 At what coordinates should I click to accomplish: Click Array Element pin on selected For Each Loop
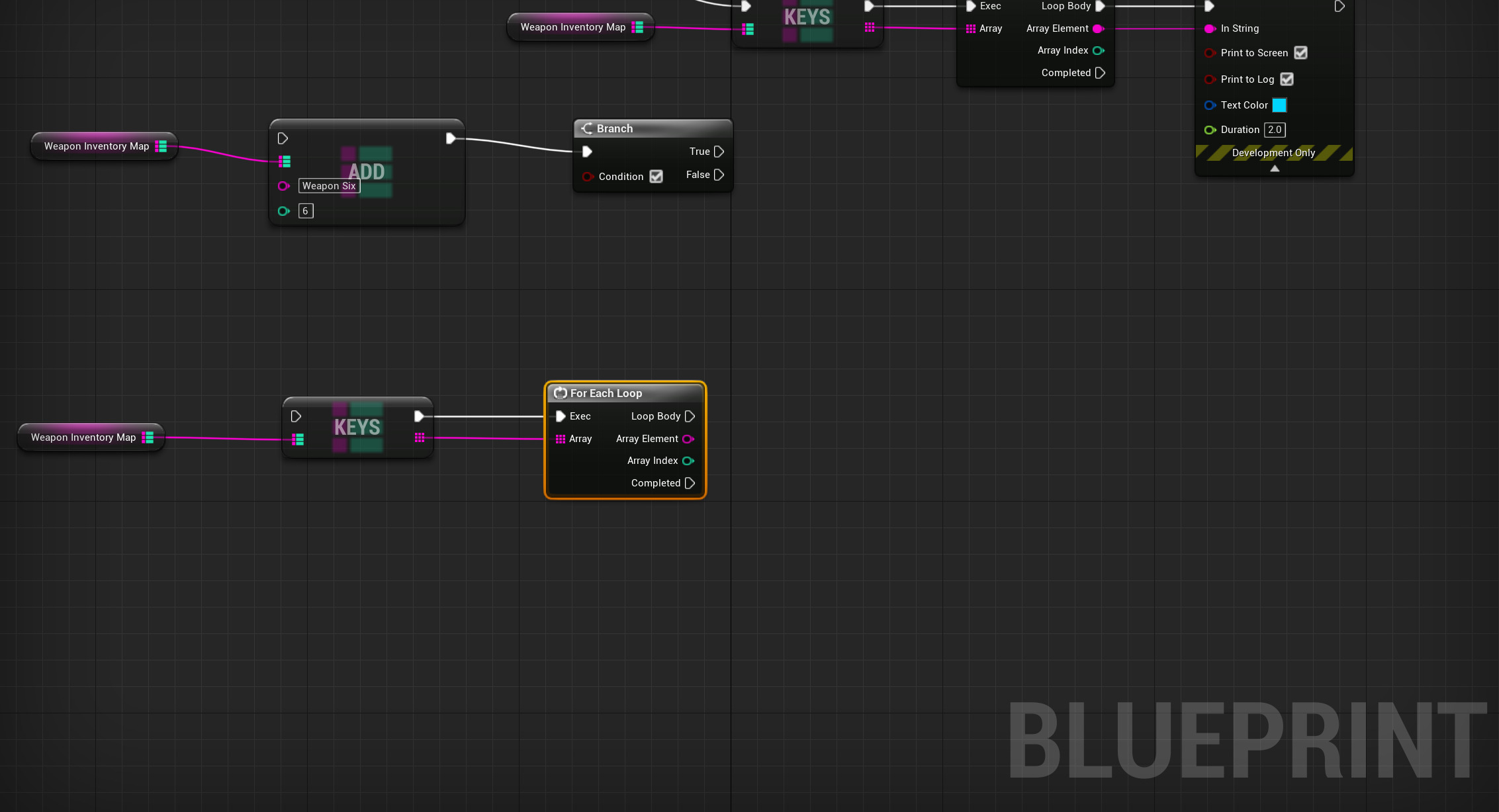point(688,439)
